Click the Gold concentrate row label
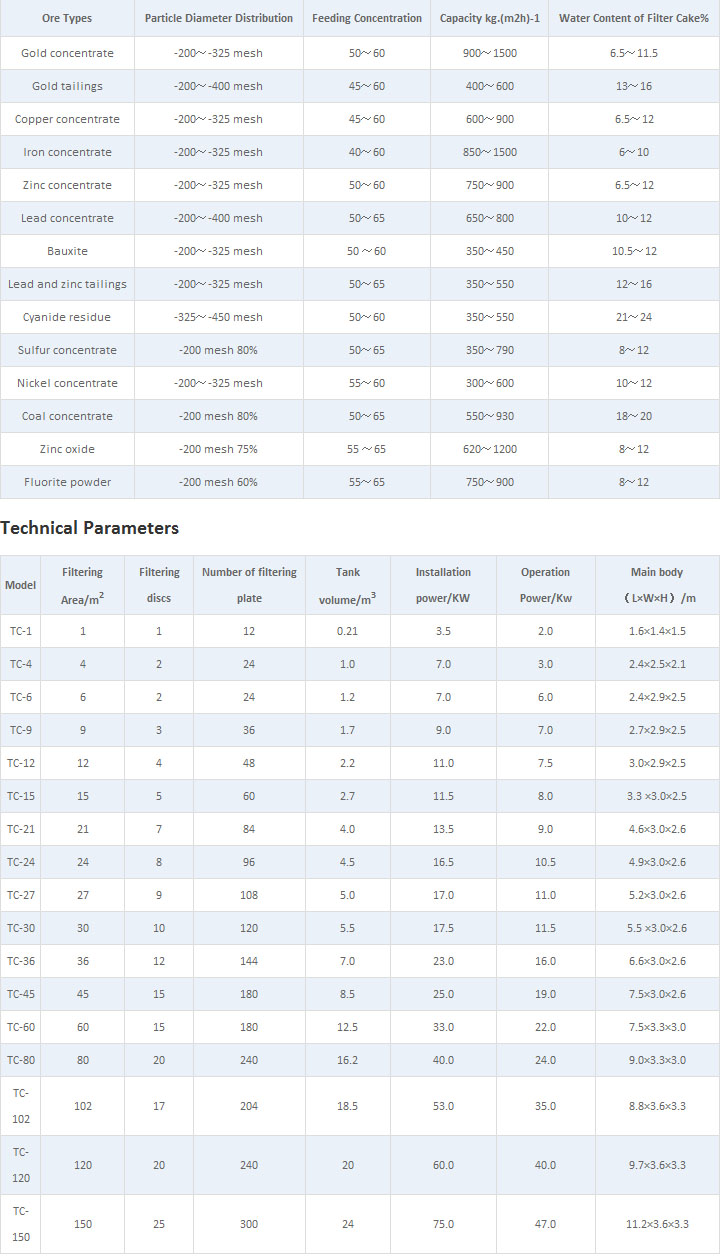The width and height of the screenshot is (721, 1256). click(67, 53)
